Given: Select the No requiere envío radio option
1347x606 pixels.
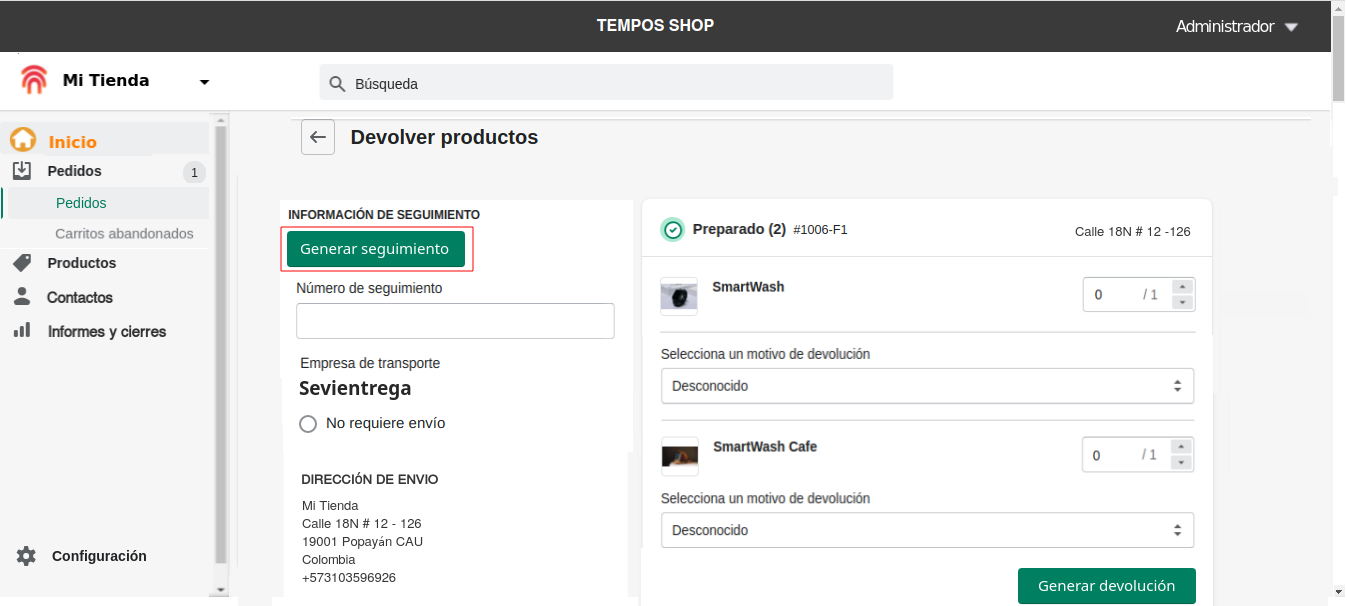Looking at the screenshot, I should pyautogui.click(x=308, y=423).
